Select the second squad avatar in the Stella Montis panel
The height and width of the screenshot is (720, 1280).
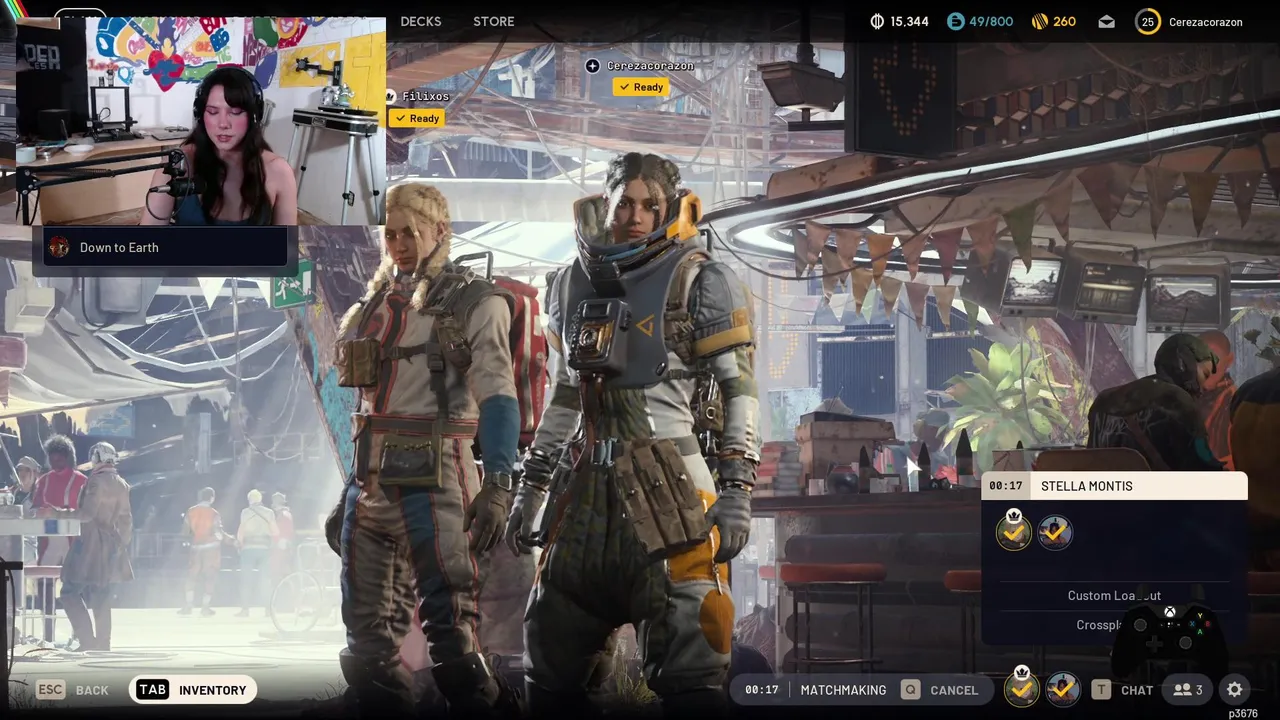(1055, 533)
